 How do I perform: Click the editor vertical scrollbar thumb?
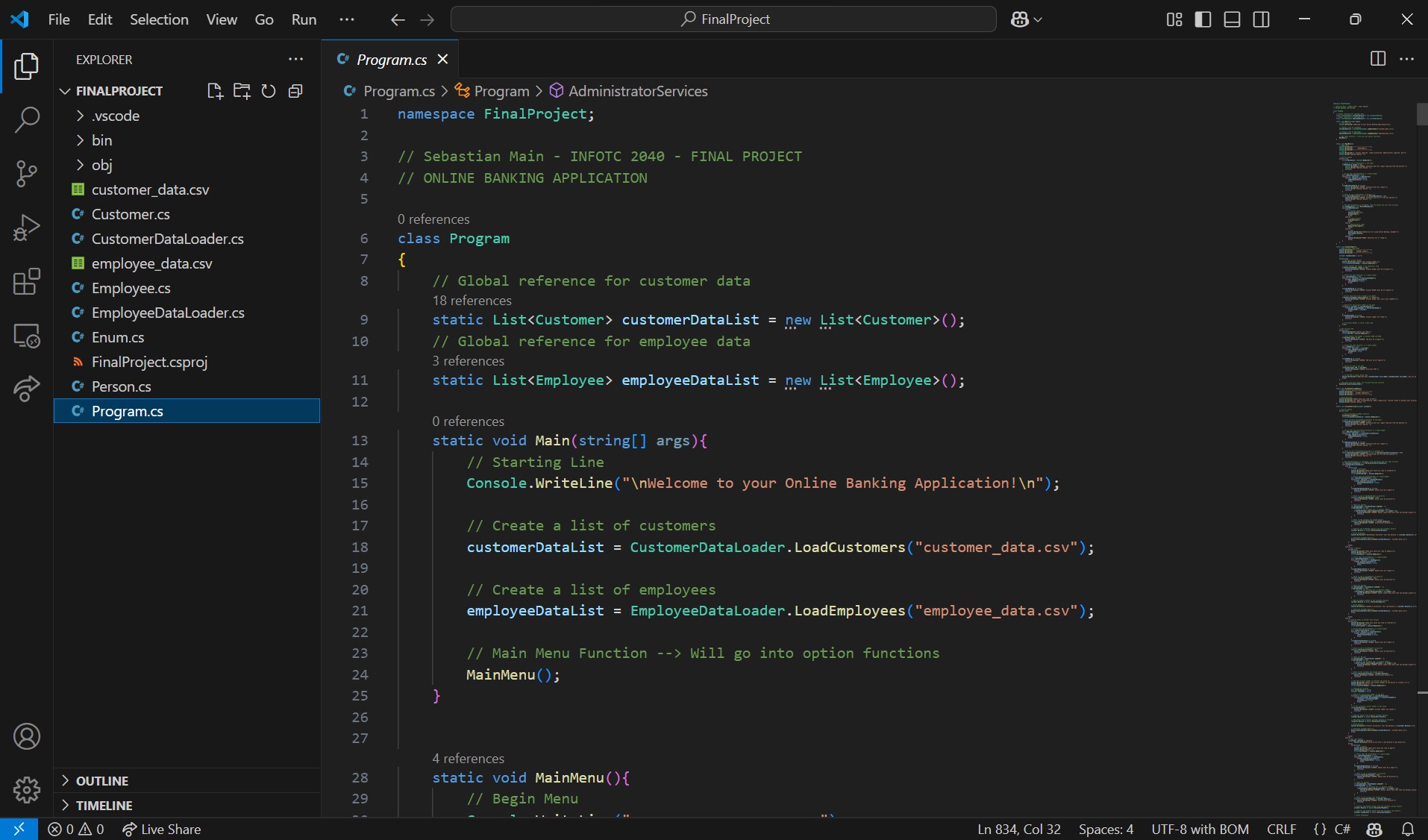tap(1422, 114)
